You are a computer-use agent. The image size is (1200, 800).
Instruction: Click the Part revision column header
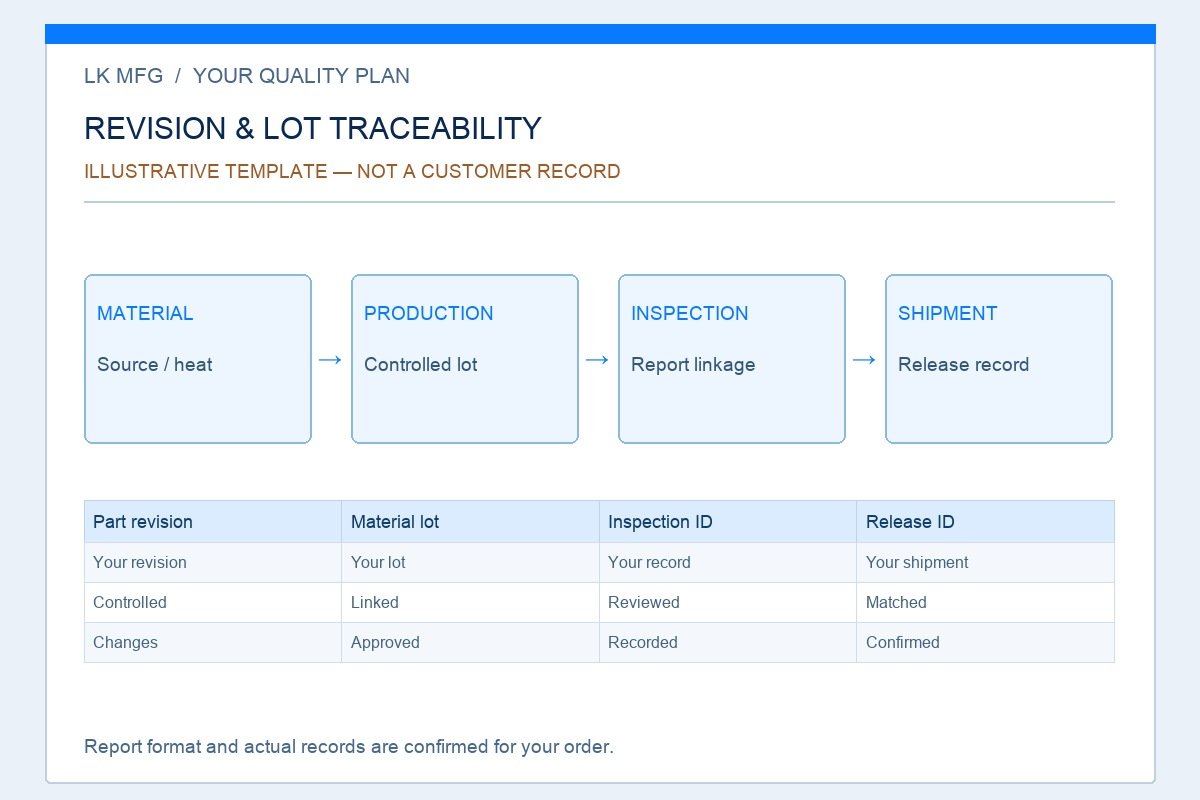[x=213, y=522]
